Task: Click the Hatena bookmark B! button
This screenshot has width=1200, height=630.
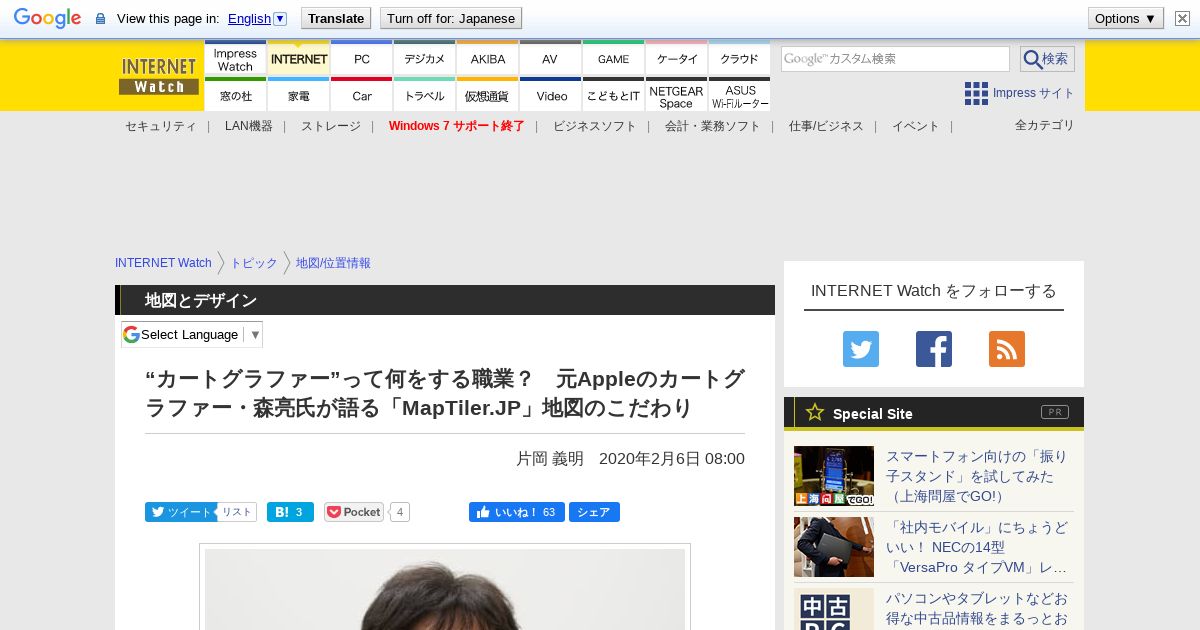Action: [290, 512]
